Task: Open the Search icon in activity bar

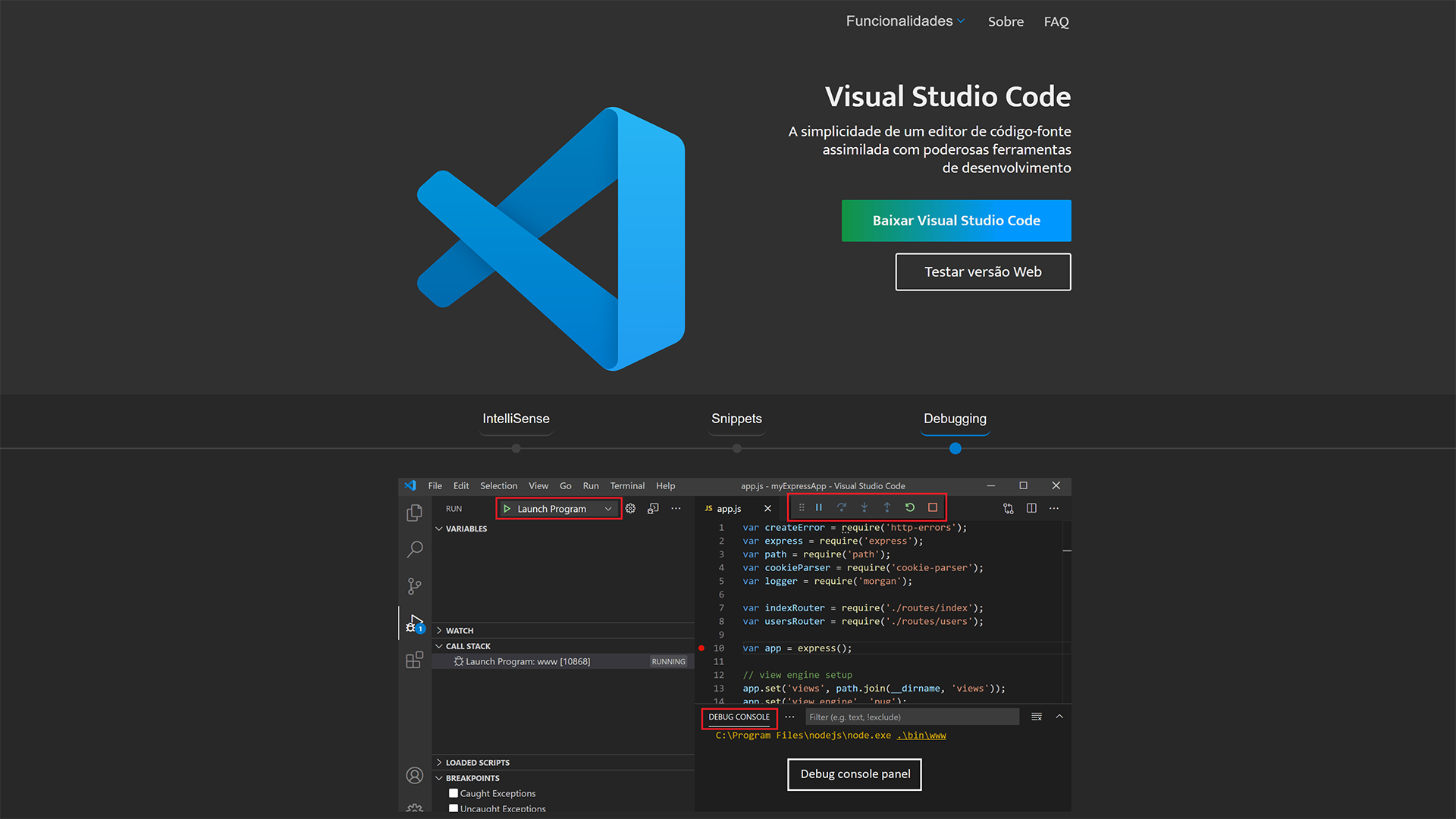Action: tap(414, 549)
